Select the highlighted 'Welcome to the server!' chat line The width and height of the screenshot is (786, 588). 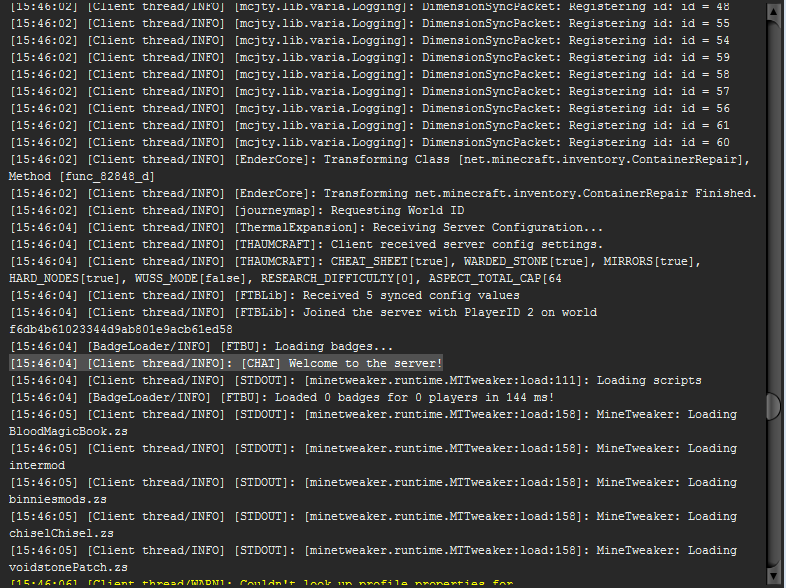[226, 363]
